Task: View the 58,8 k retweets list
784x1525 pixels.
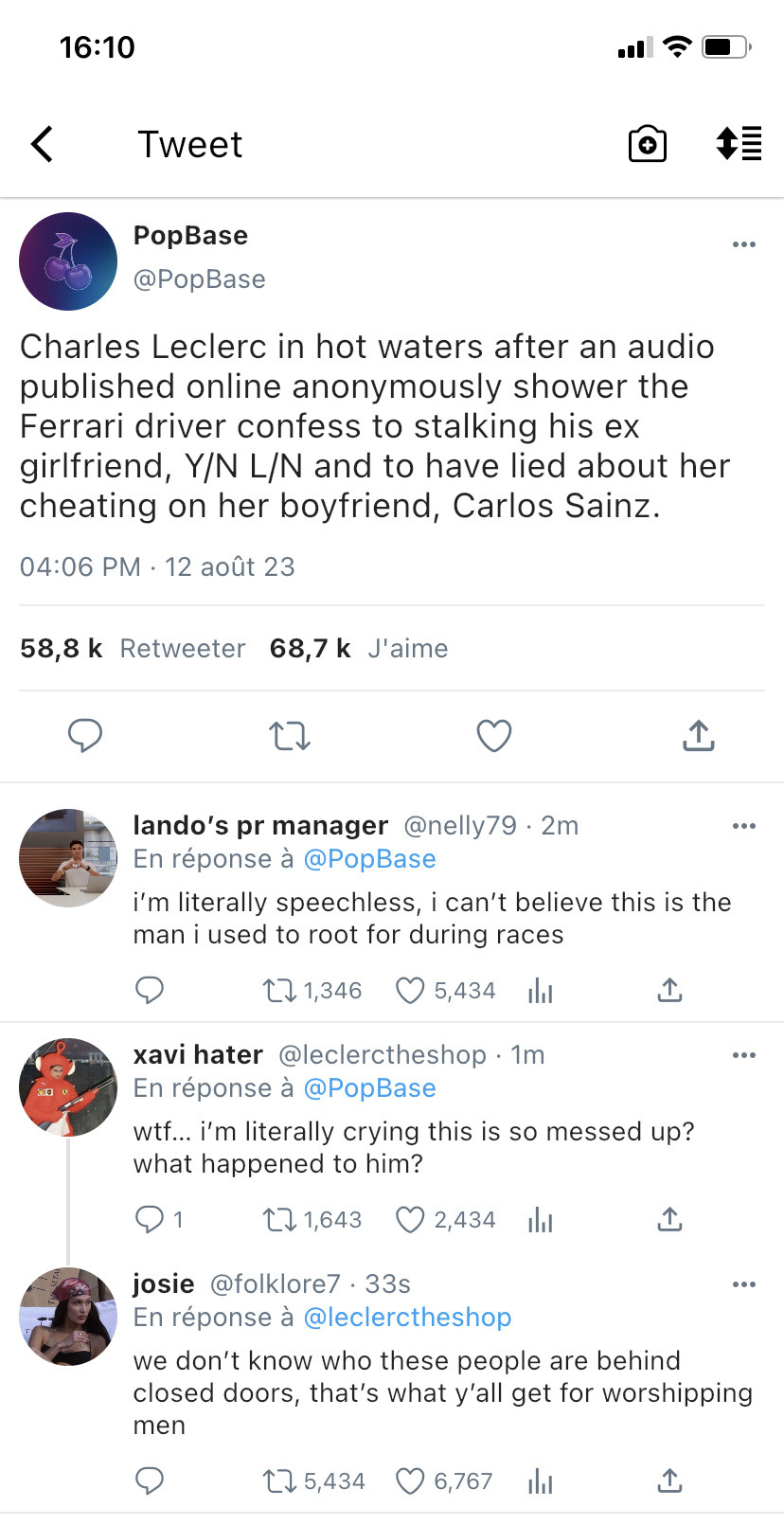Action: [x=133, y=649]
